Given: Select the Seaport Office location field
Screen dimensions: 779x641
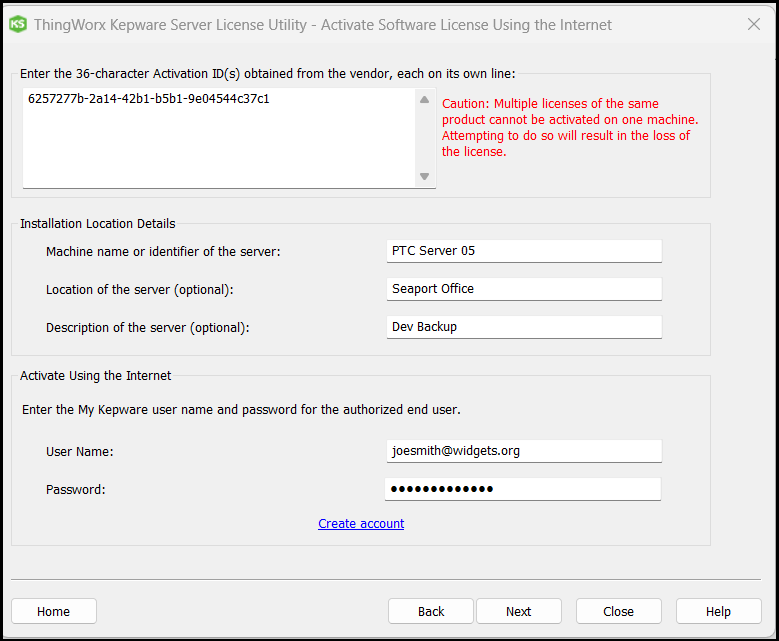Looking at the screenshot, I should 524,289.
